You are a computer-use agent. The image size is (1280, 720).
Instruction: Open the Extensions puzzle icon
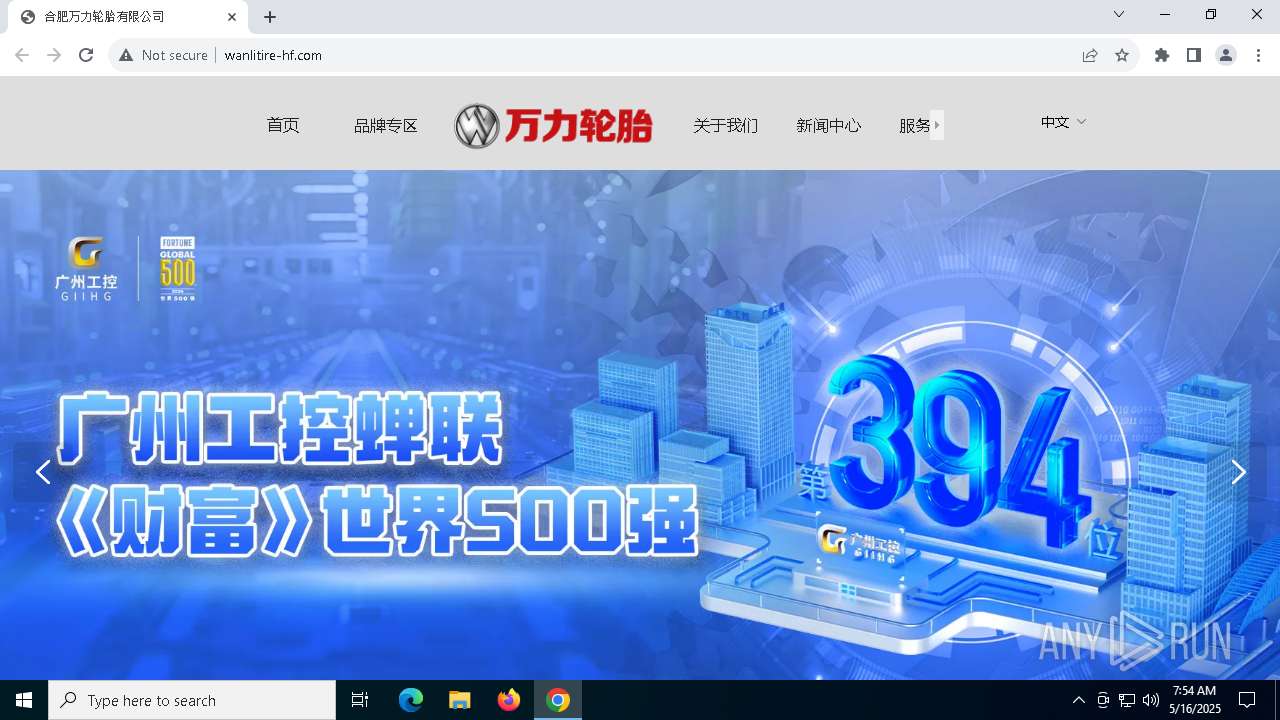[1162, 55]
